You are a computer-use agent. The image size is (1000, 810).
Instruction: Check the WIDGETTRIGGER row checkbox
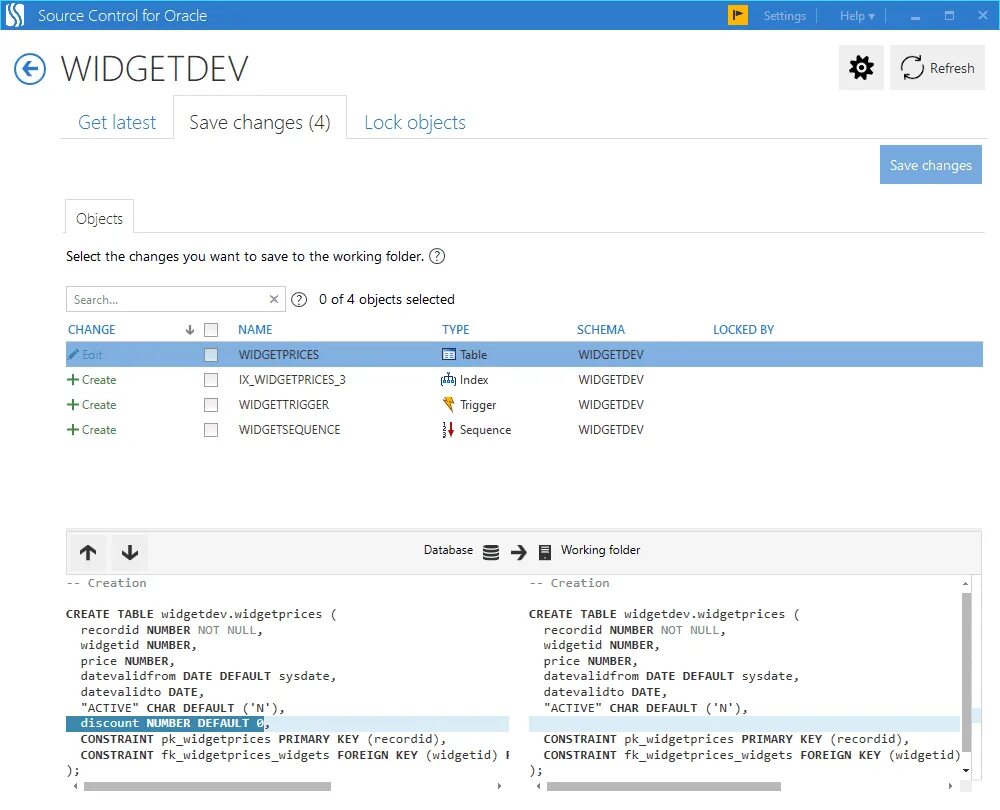pos(211,405)
